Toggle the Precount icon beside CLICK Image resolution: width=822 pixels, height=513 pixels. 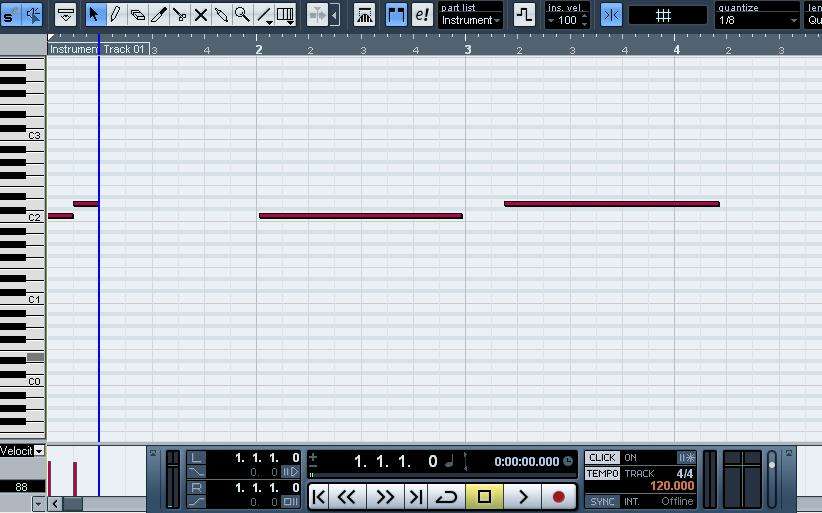coord(686,457)
